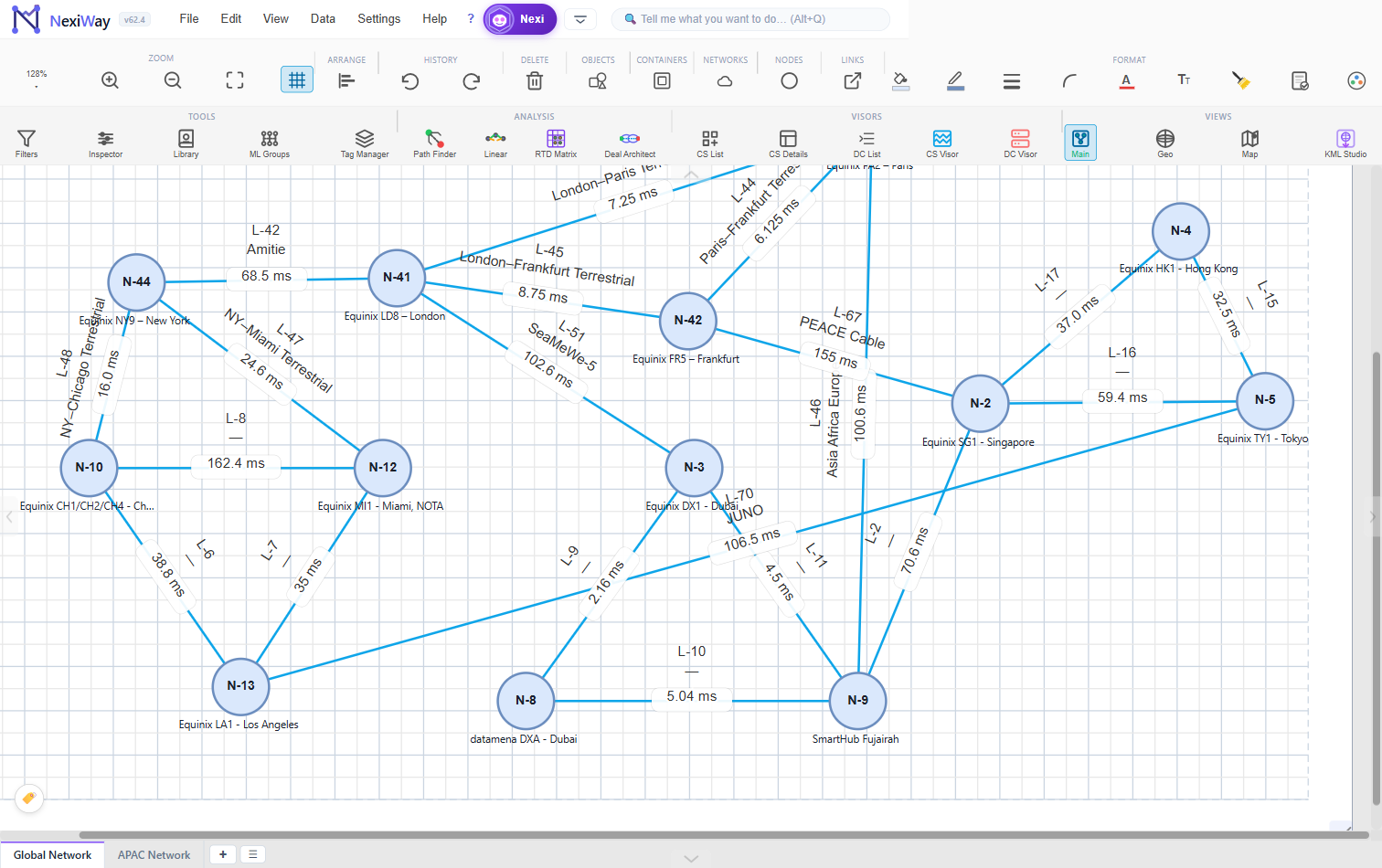Click the Delete trash icon
The width and height of the screenshot is (1382, 868).
pyautogui.click(x=535, y=80)
